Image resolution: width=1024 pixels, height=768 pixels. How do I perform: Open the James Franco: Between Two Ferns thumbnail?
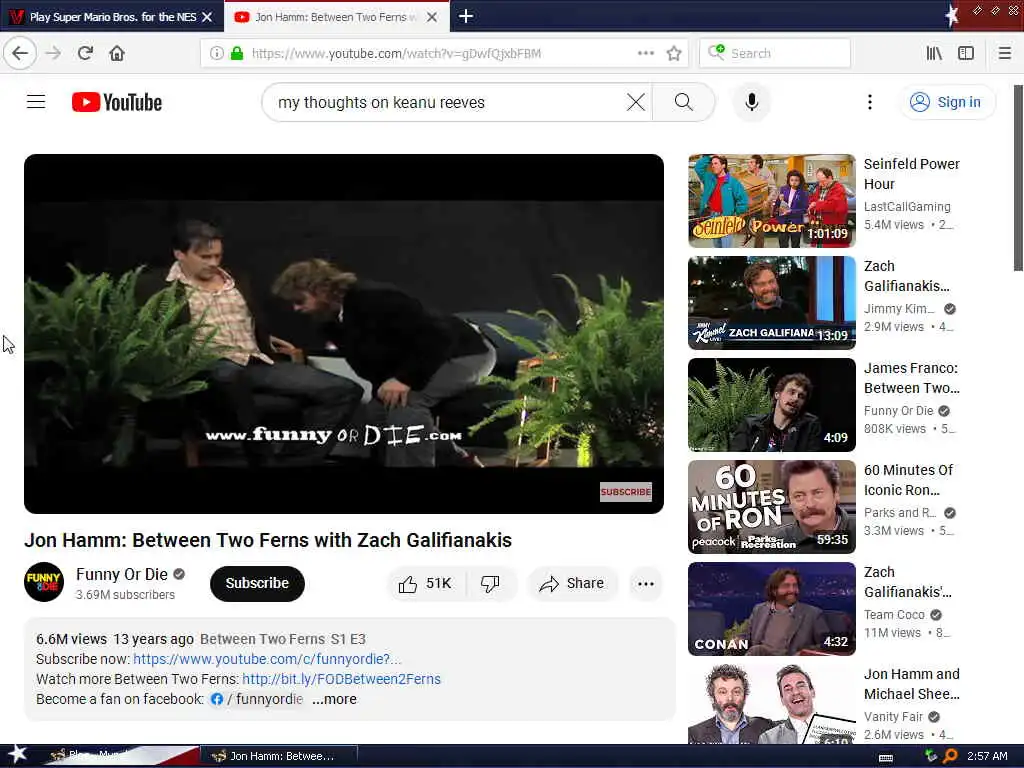771,404
